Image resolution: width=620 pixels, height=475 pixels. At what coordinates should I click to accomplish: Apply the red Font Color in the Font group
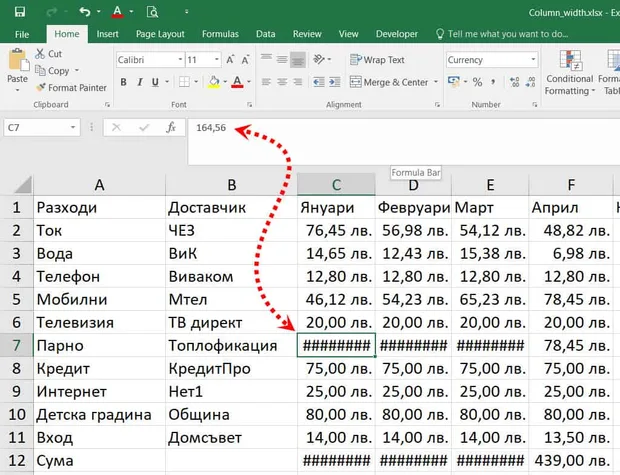237,82
